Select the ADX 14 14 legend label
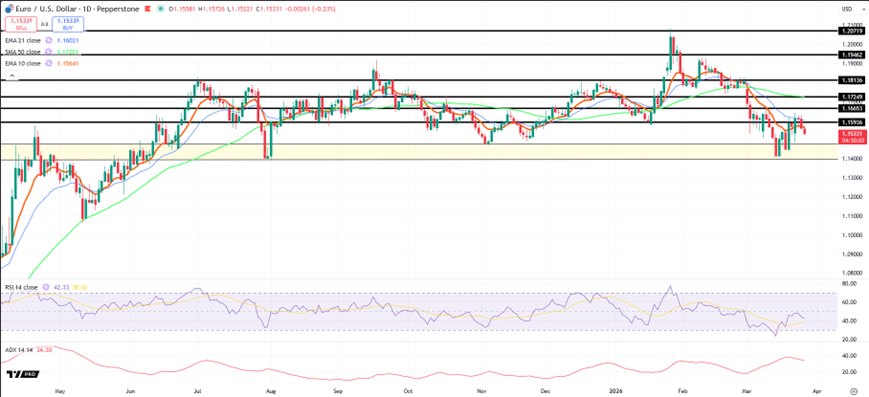This screenshot has width=869, height=397. (x=18, y=350)
